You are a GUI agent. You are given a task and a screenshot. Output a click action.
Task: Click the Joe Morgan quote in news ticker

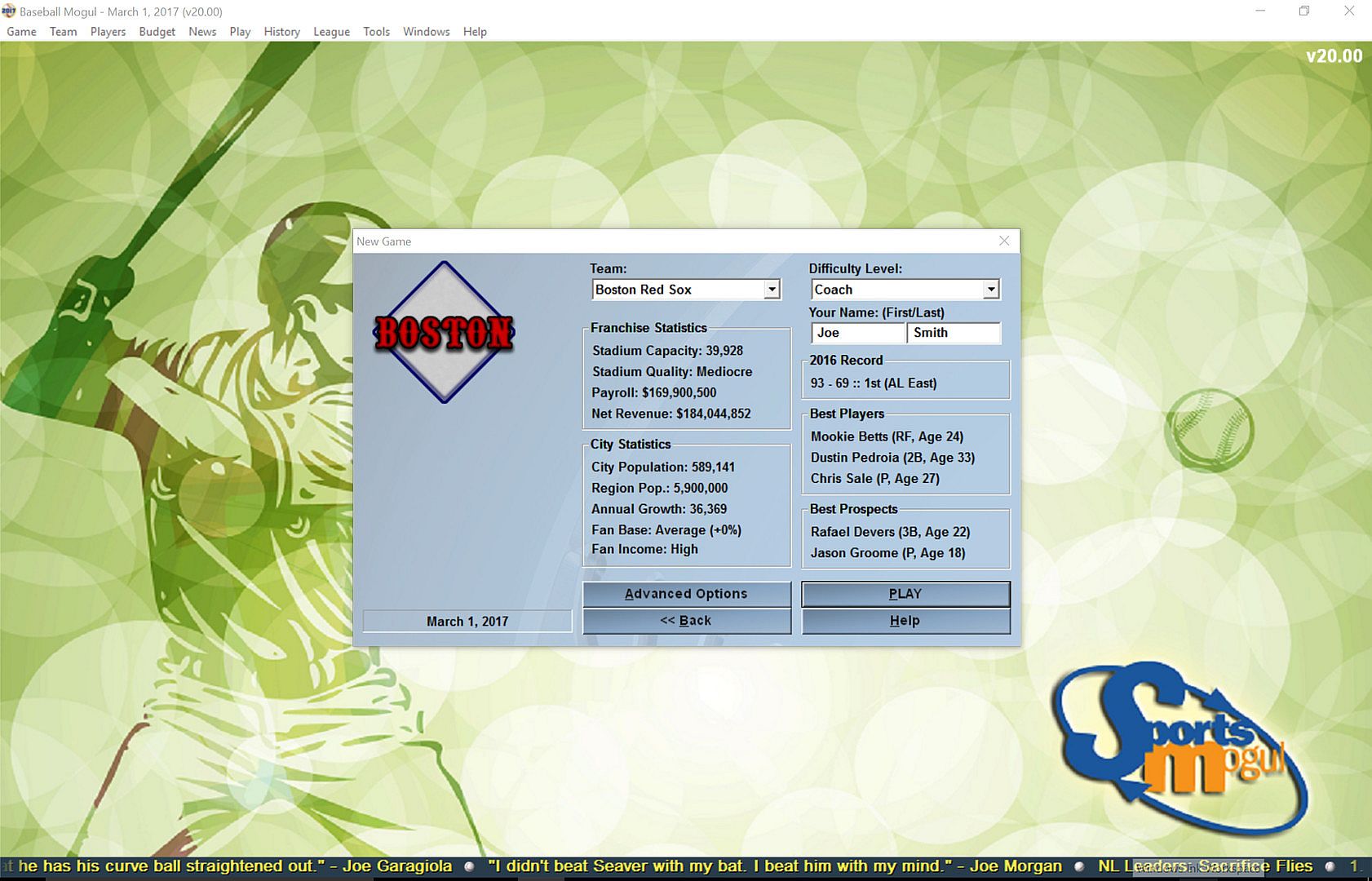[x=775, y=866]
